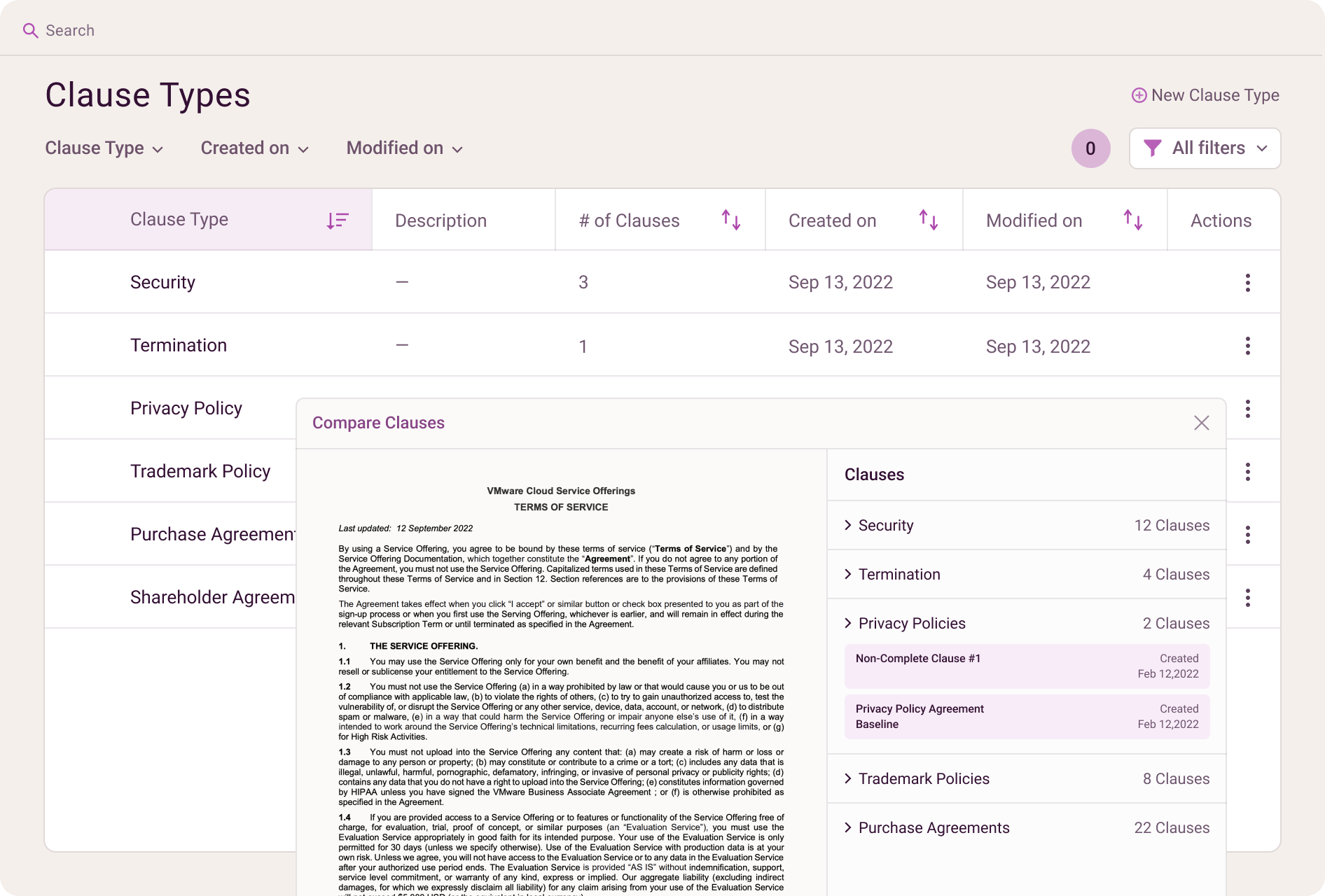Screen dimensions: 1325x896
Task: Click Security row clause count 3
Action: pos(583,282)
